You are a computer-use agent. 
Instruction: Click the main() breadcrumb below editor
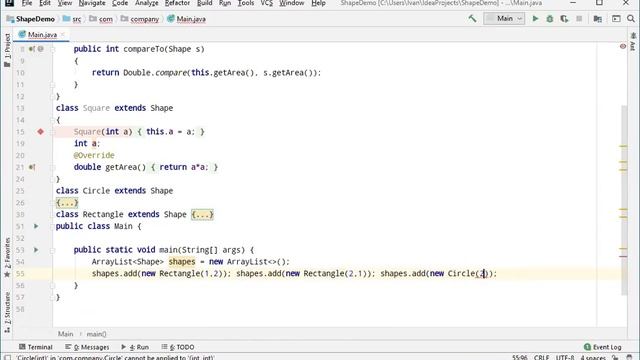click(97, 334)
